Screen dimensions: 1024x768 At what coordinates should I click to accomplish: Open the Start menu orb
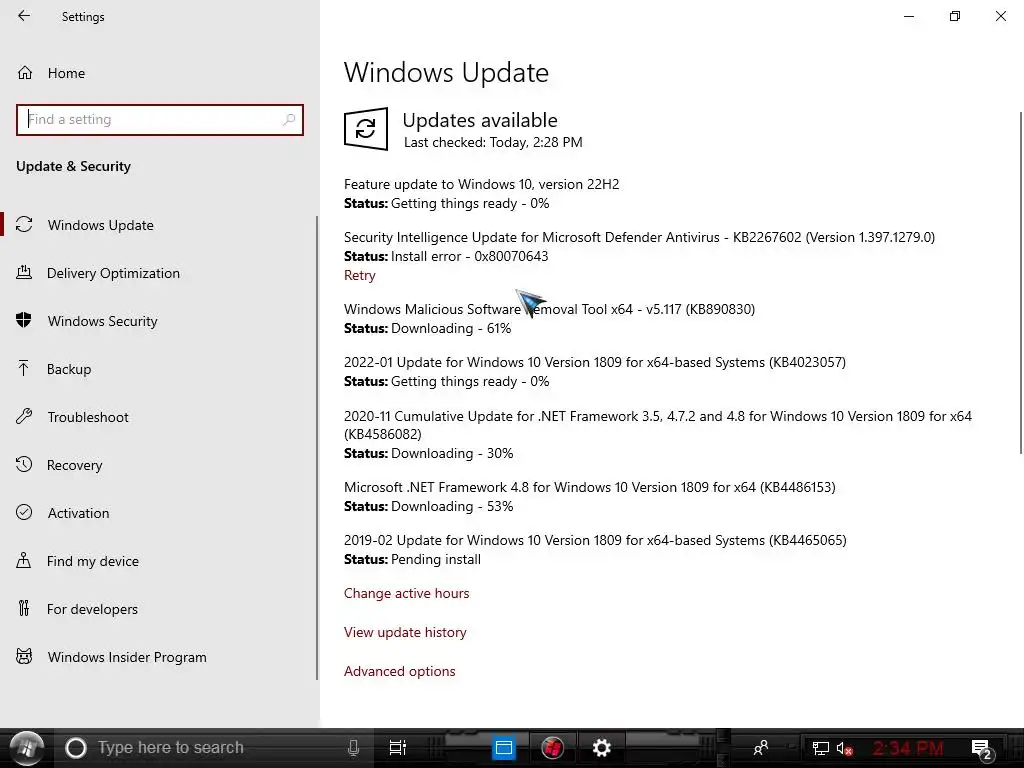(27, 748)
